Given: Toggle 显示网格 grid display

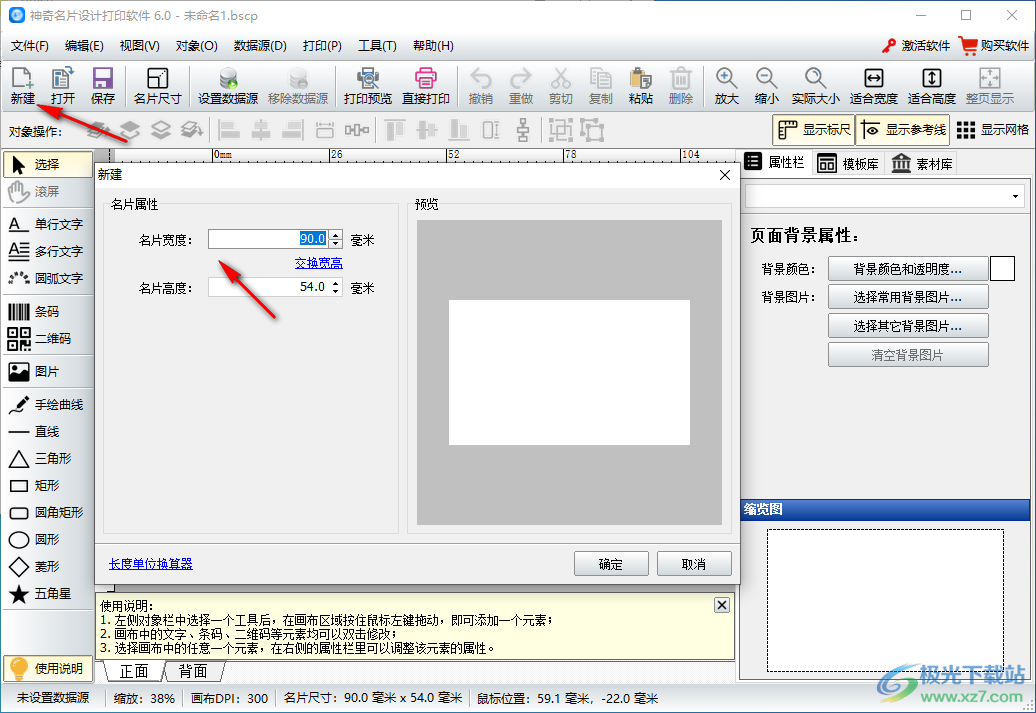Looking at the screenshot, I should point(993,130).
